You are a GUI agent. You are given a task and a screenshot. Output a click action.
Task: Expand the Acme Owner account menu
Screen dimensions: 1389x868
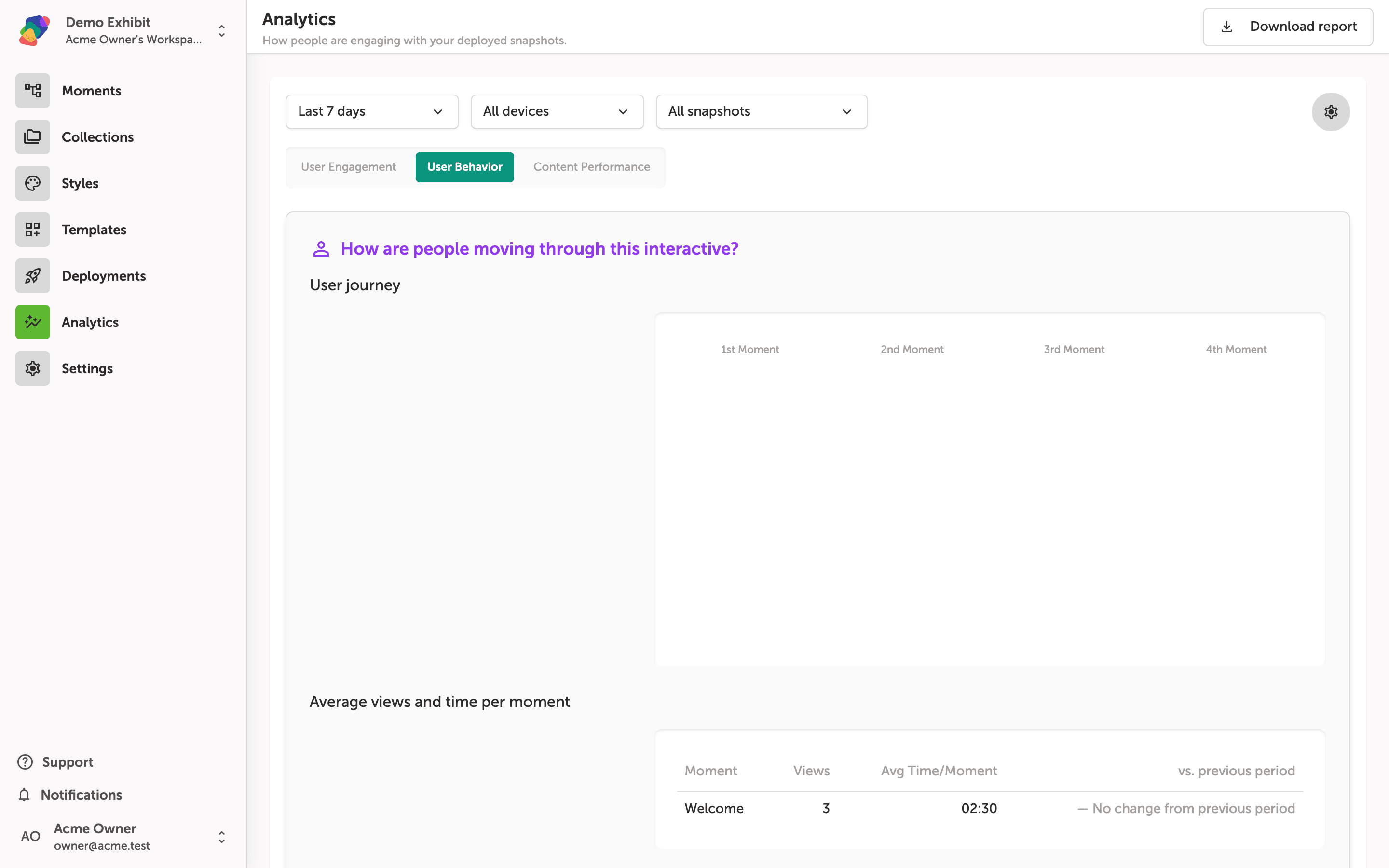pos(221,837)
